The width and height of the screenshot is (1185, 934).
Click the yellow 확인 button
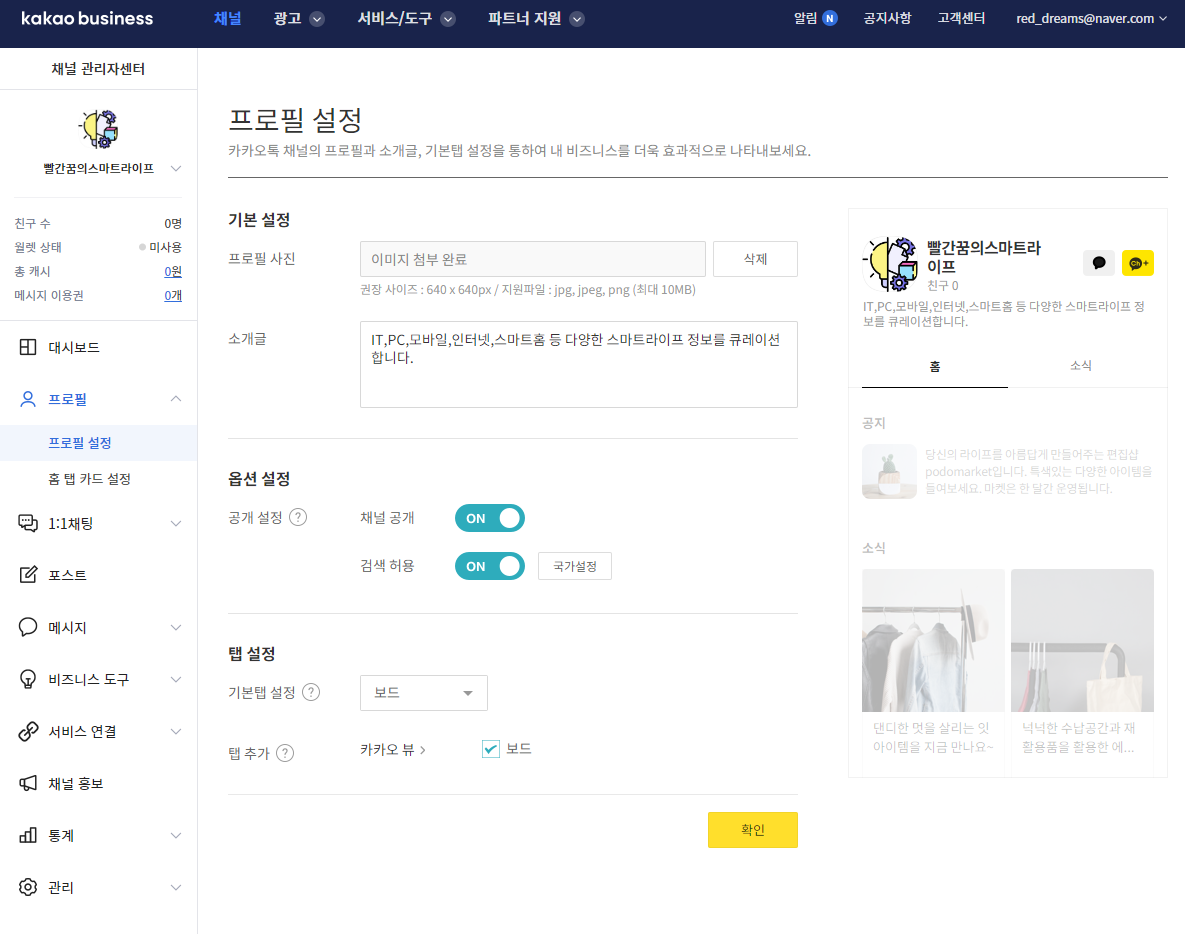tap(753, 830)
